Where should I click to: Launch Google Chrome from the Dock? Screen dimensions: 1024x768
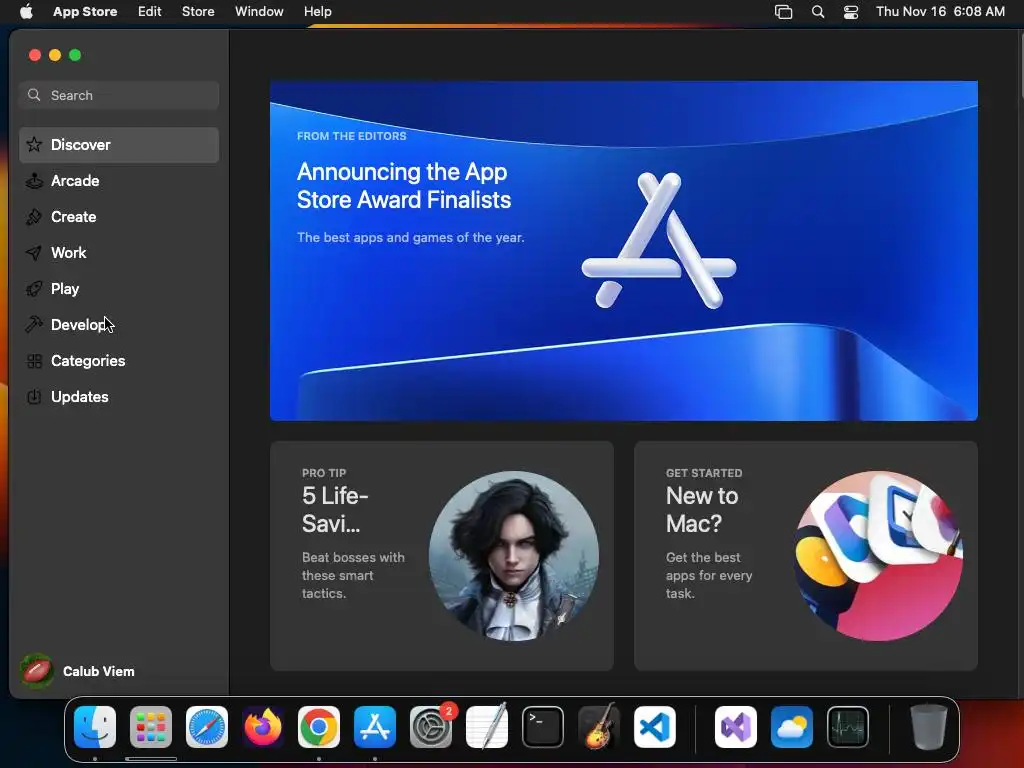click(x=319, y=727)
